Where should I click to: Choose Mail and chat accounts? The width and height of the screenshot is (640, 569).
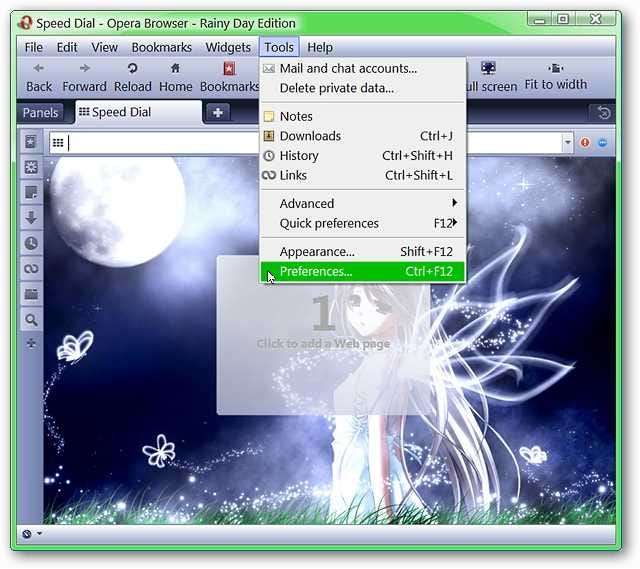tap(362, 68)
